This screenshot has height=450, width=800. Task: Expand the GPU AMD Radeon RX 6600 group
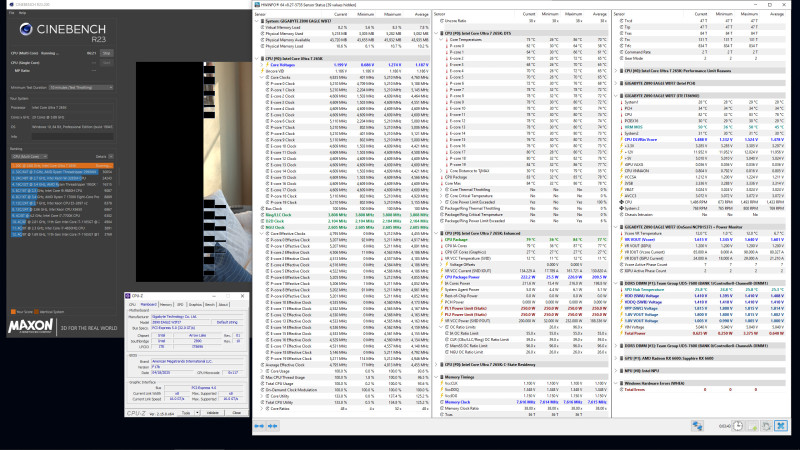(616, 358)
